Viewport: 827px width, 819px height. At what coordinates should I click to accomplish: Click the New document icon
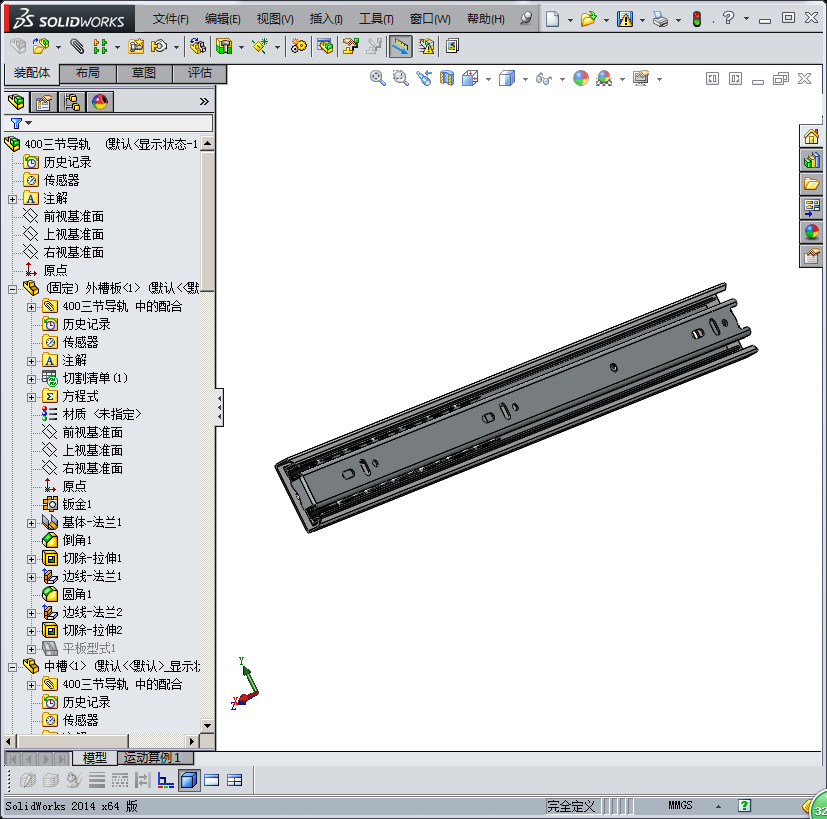pyautogui.click(x=552, y=20)
